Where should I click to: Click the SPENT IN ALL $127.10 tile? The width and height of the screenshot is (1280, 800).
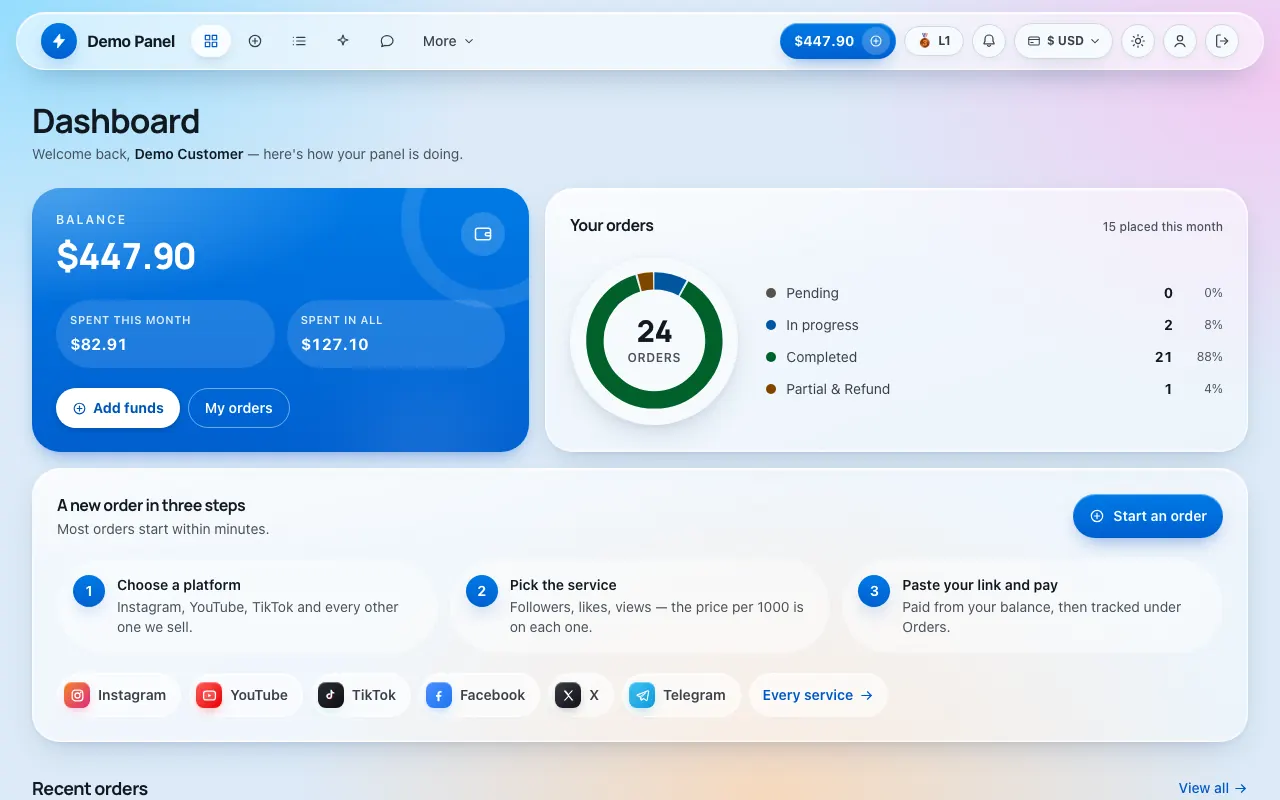tap(396, 334)
